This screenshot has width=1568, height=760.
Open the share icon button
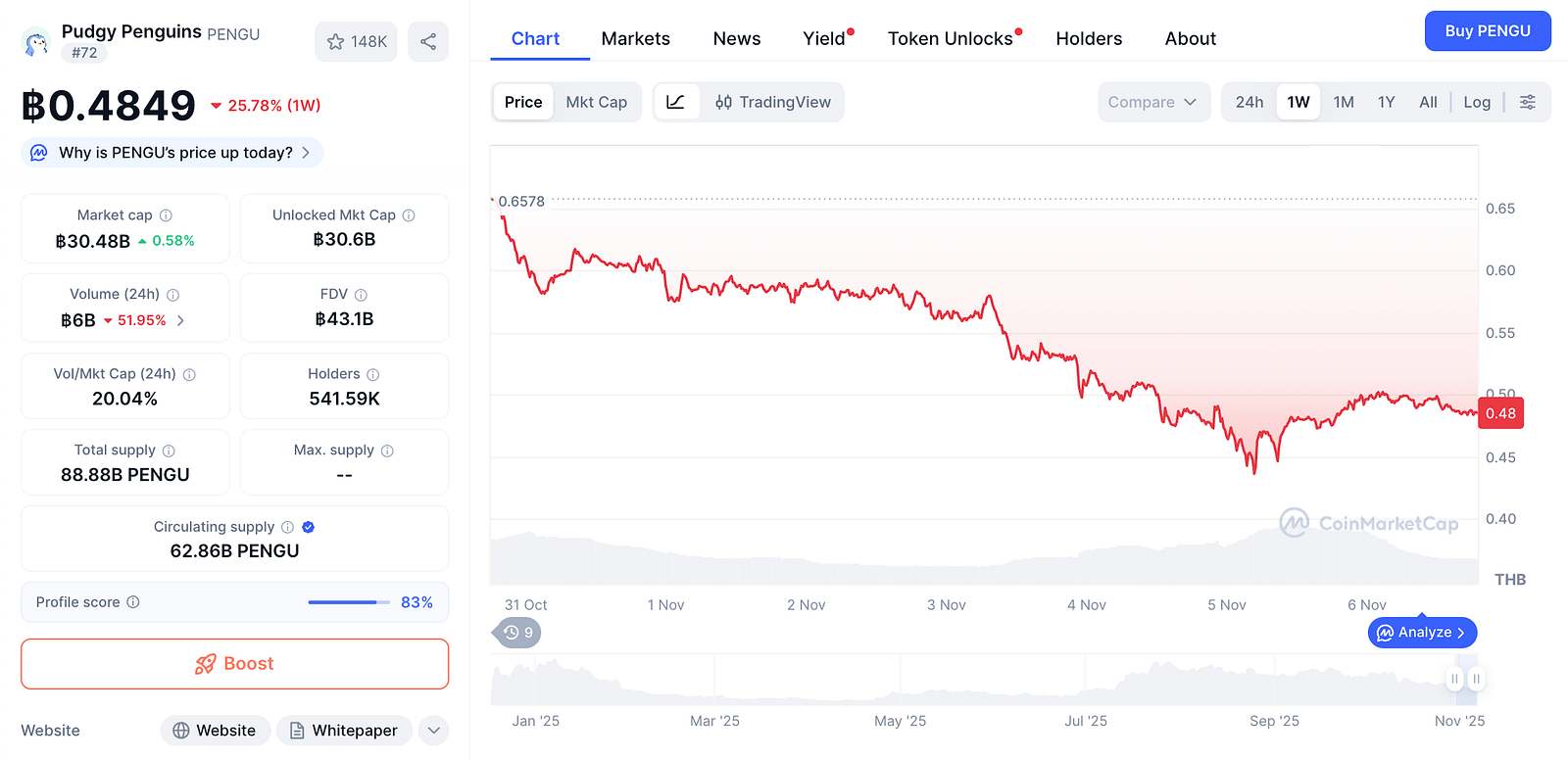(428, 41)
